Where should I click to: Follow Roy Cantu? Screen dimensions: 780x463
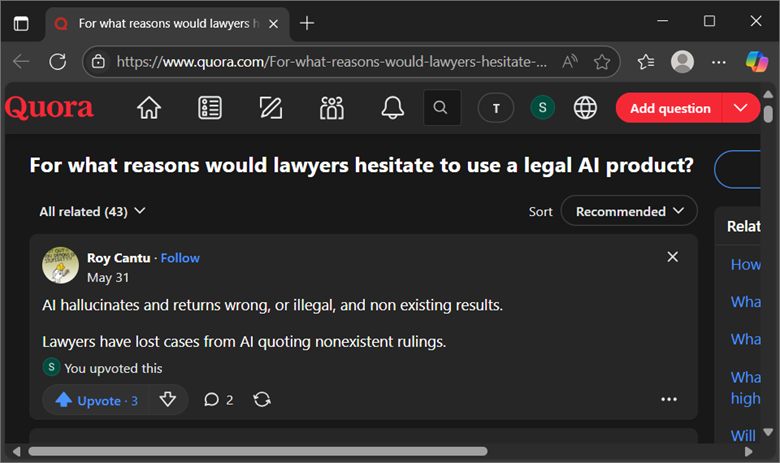coord(180,258)
